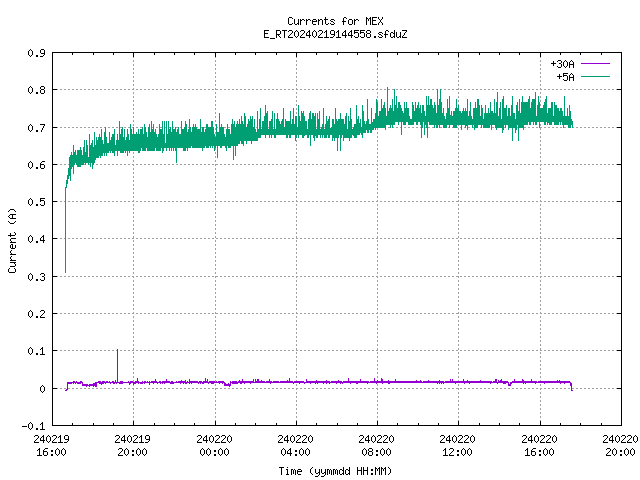Click the +5A legend label
Image resolution: width=640 pixels, height=480 pixels.
click(565, 77)
